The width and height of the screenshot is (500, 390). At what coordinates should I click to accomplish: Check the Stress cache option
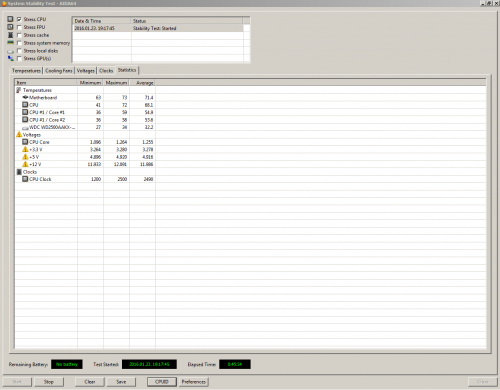pos(19,35)
